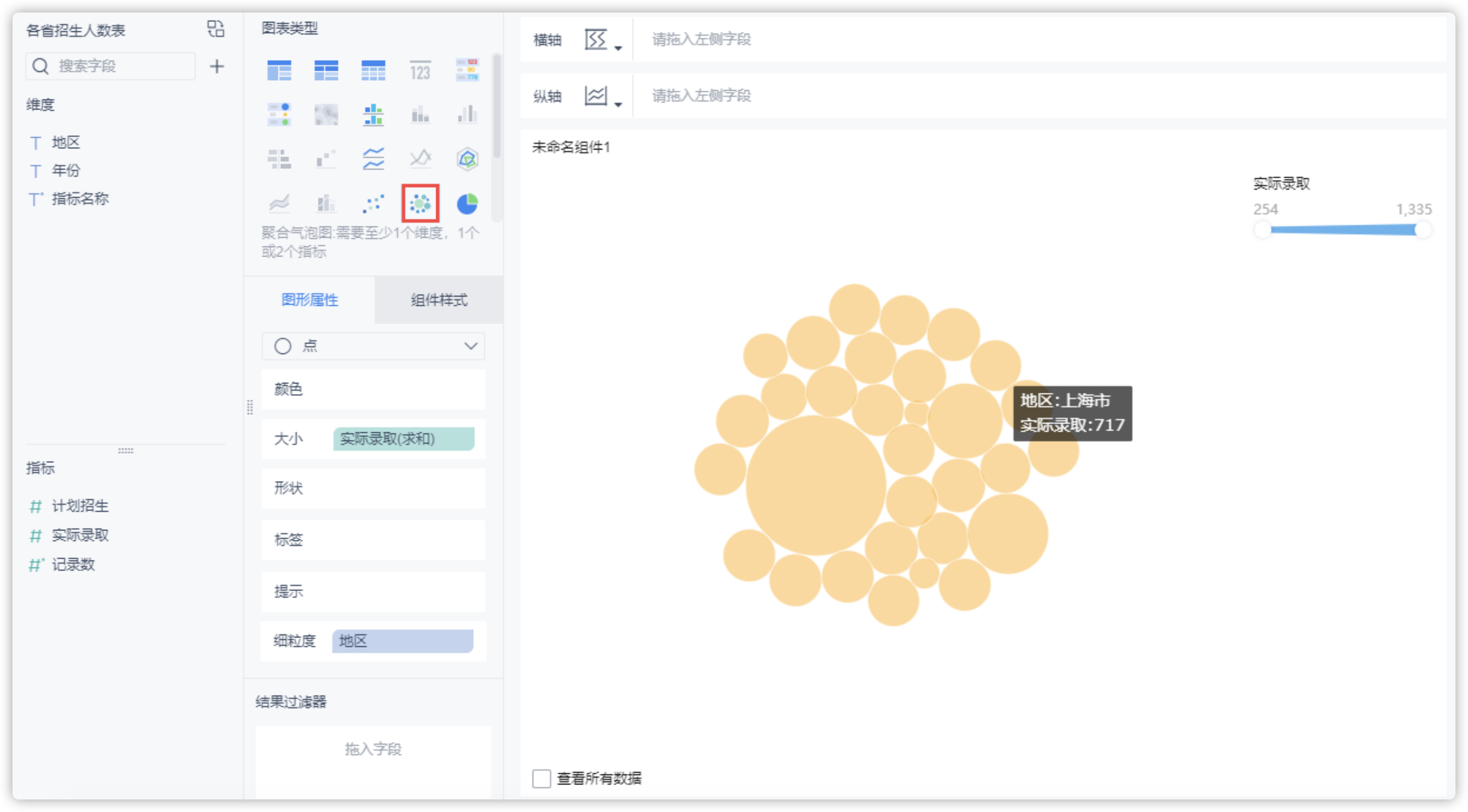Select the cross table chart type
The image size is (1468, 812).
[x=326, y=70]
